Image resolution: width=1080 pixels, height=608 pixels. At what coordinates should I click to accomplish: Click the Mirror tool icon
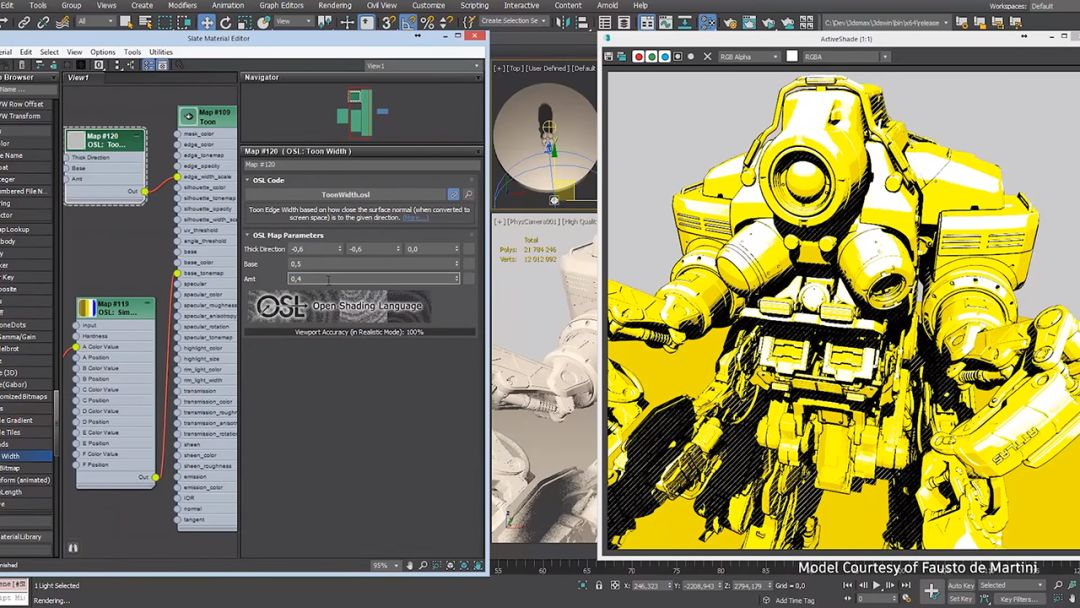[563, 23]
